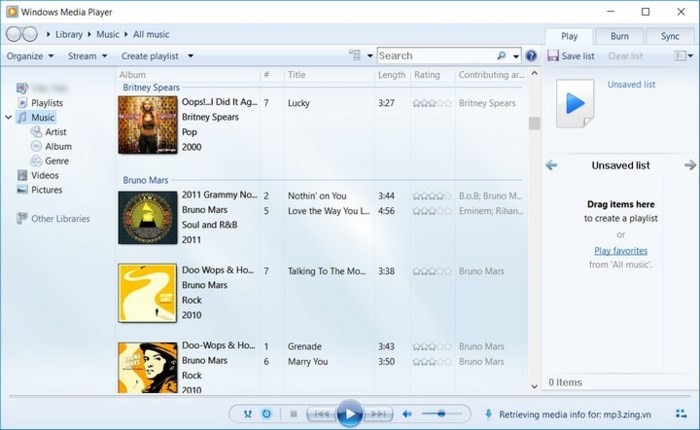Click the Back navigation arrow

pos(15,35)
